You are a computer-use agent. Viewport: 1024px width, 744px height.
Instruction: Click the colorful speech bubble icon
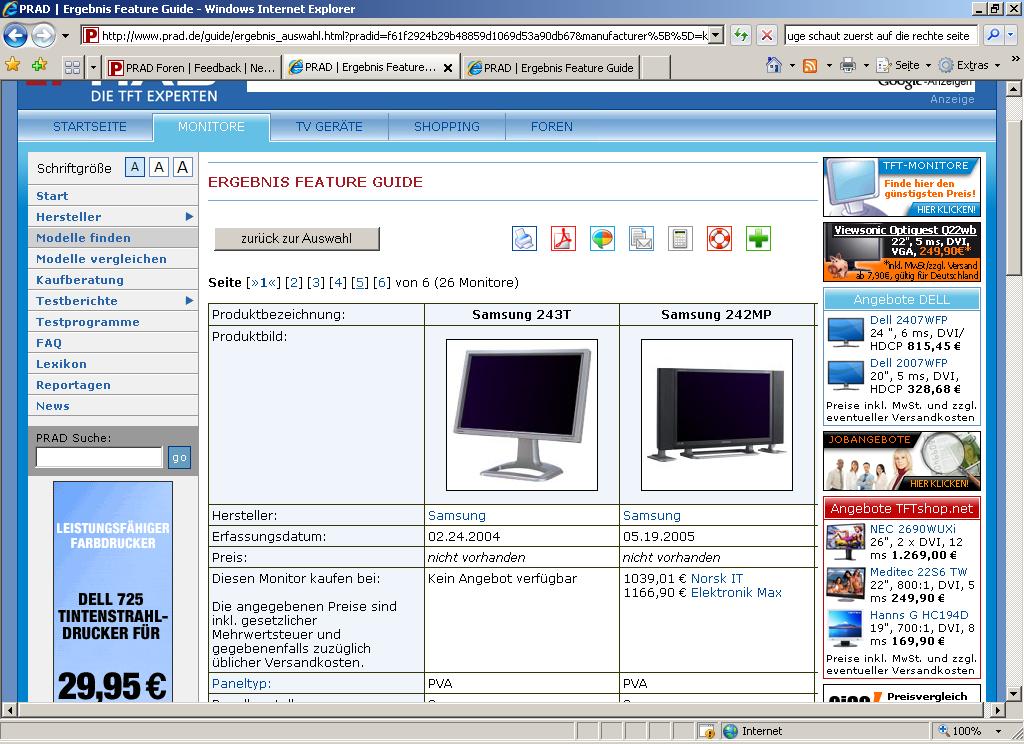602,239
